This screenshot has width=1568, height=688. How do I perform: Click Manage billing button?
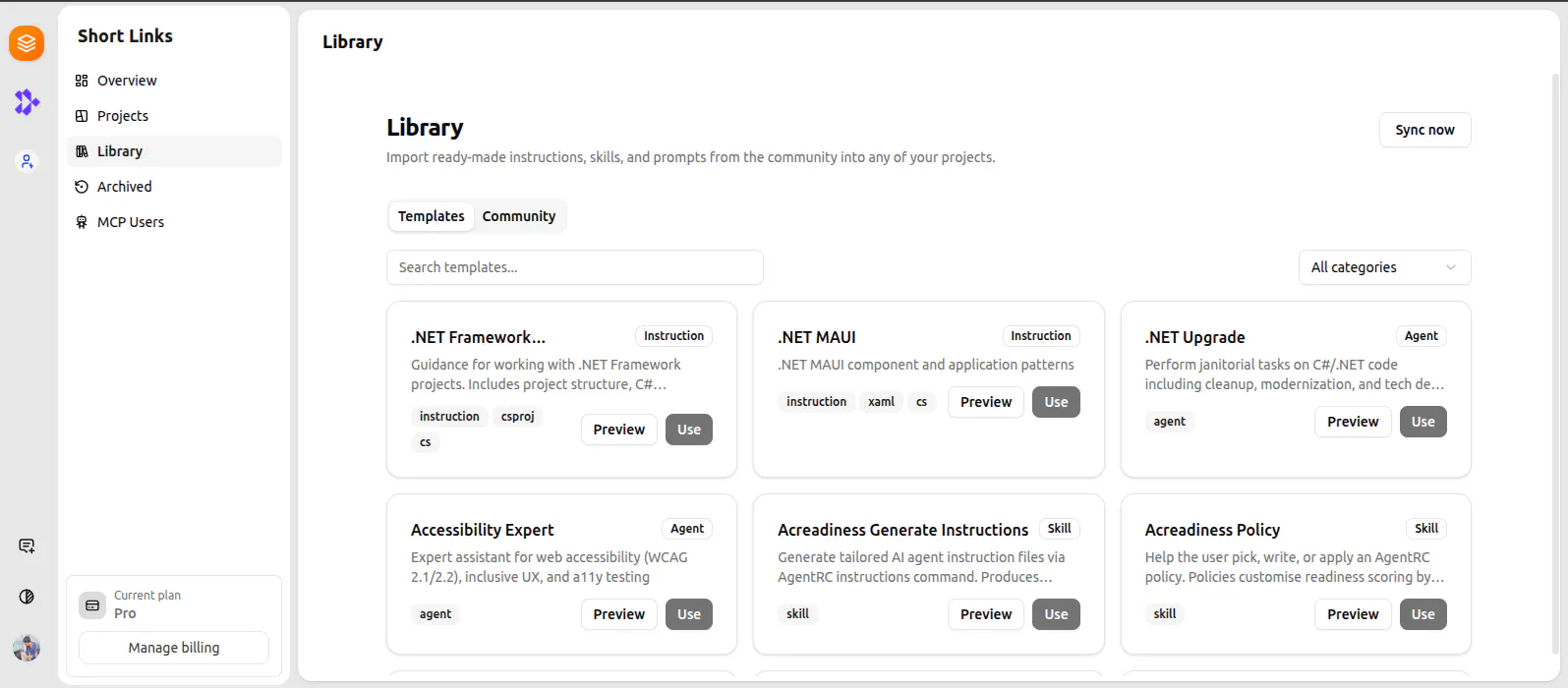pyautogui.click(x=174, y=648)
